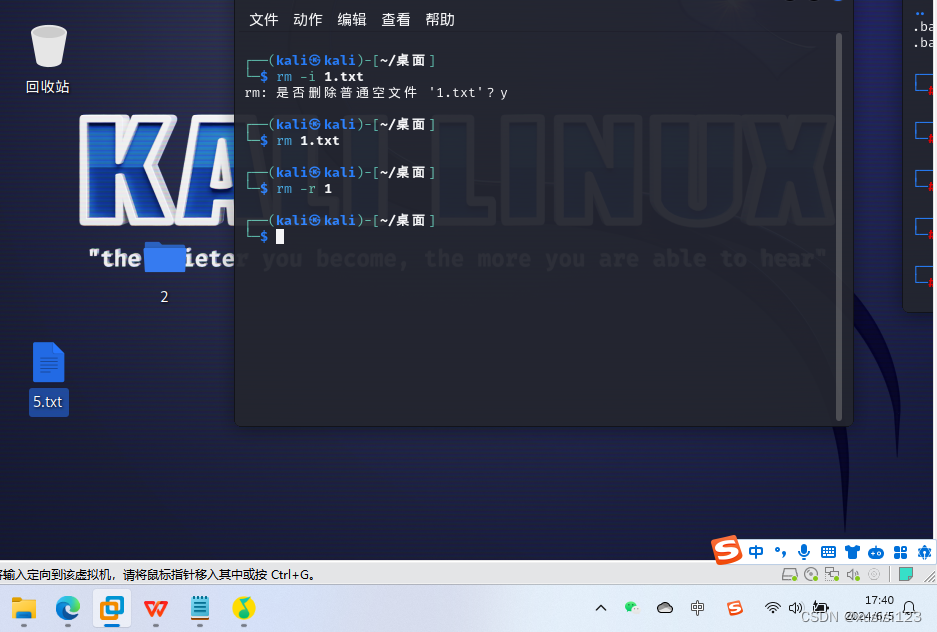937x632 pixels.
Task: Open QQ Music from the taskbar
Action: click(x=244, y=608)
